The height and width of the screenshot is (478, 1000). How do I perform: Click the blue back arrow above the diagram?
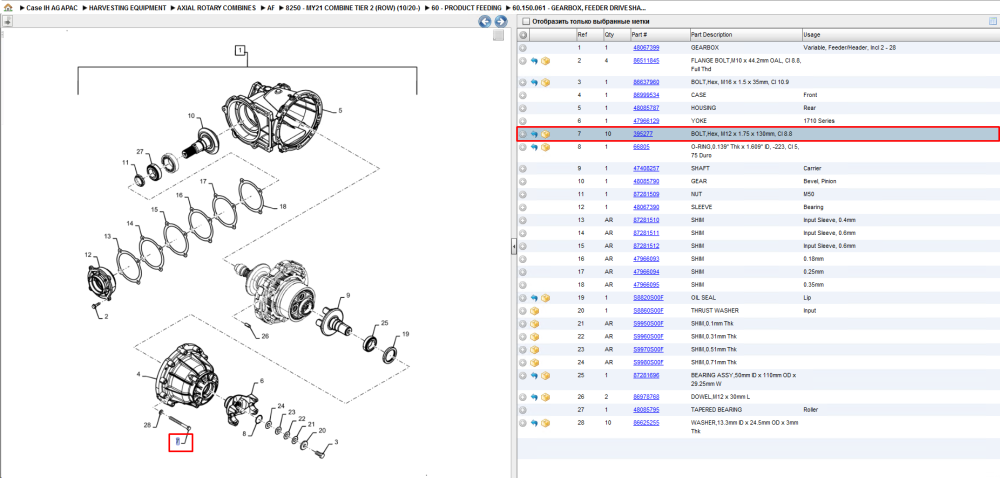click(x=485, y=22)
